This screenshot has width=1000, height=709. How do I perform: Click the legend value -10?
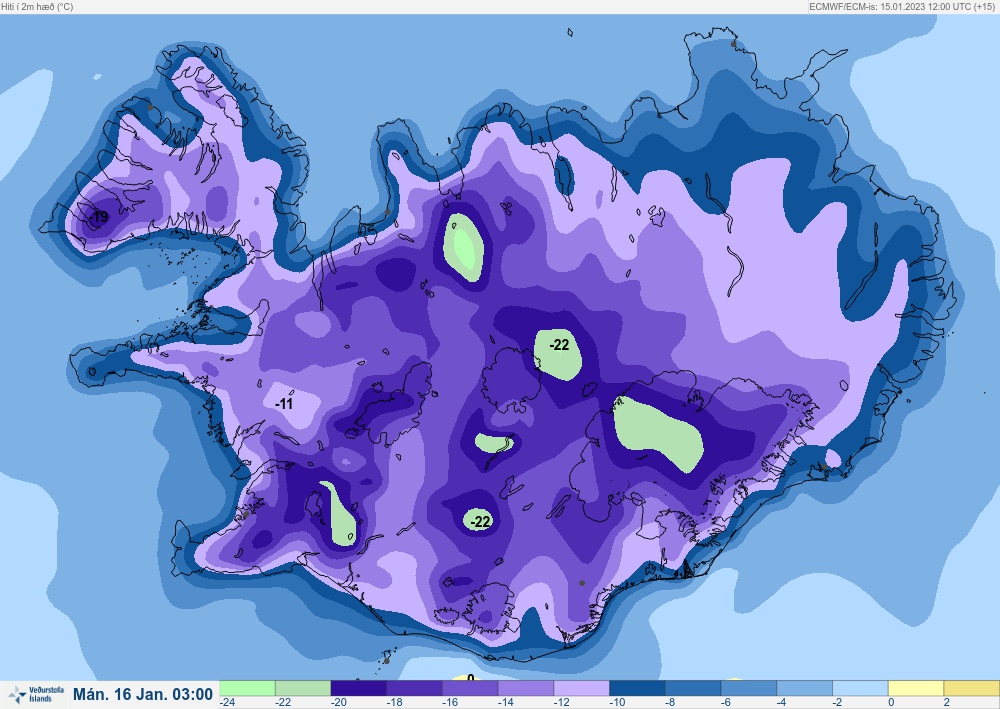coord(617,702)
